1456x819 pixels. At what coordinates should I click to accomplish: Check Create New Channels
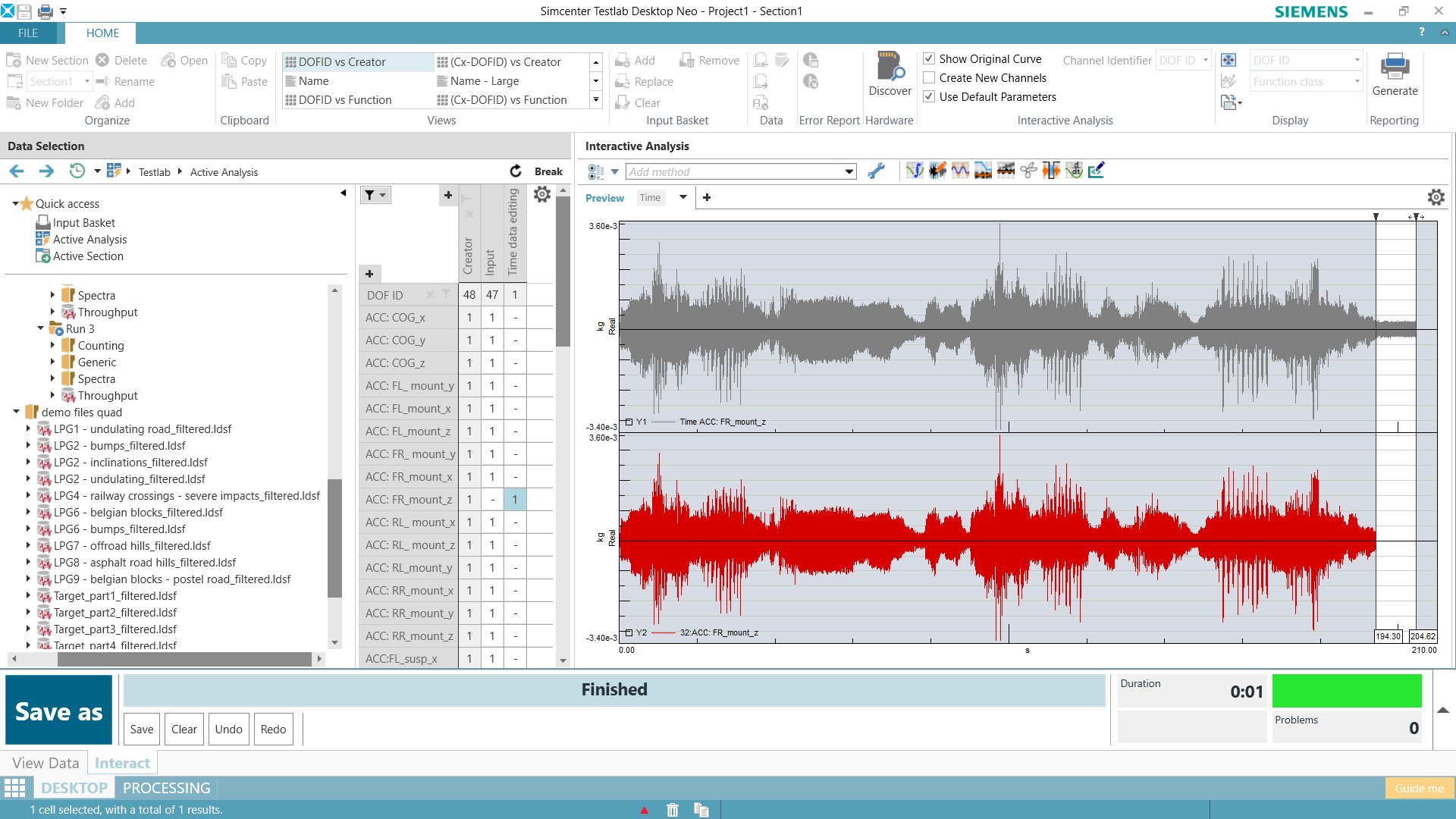929,77
